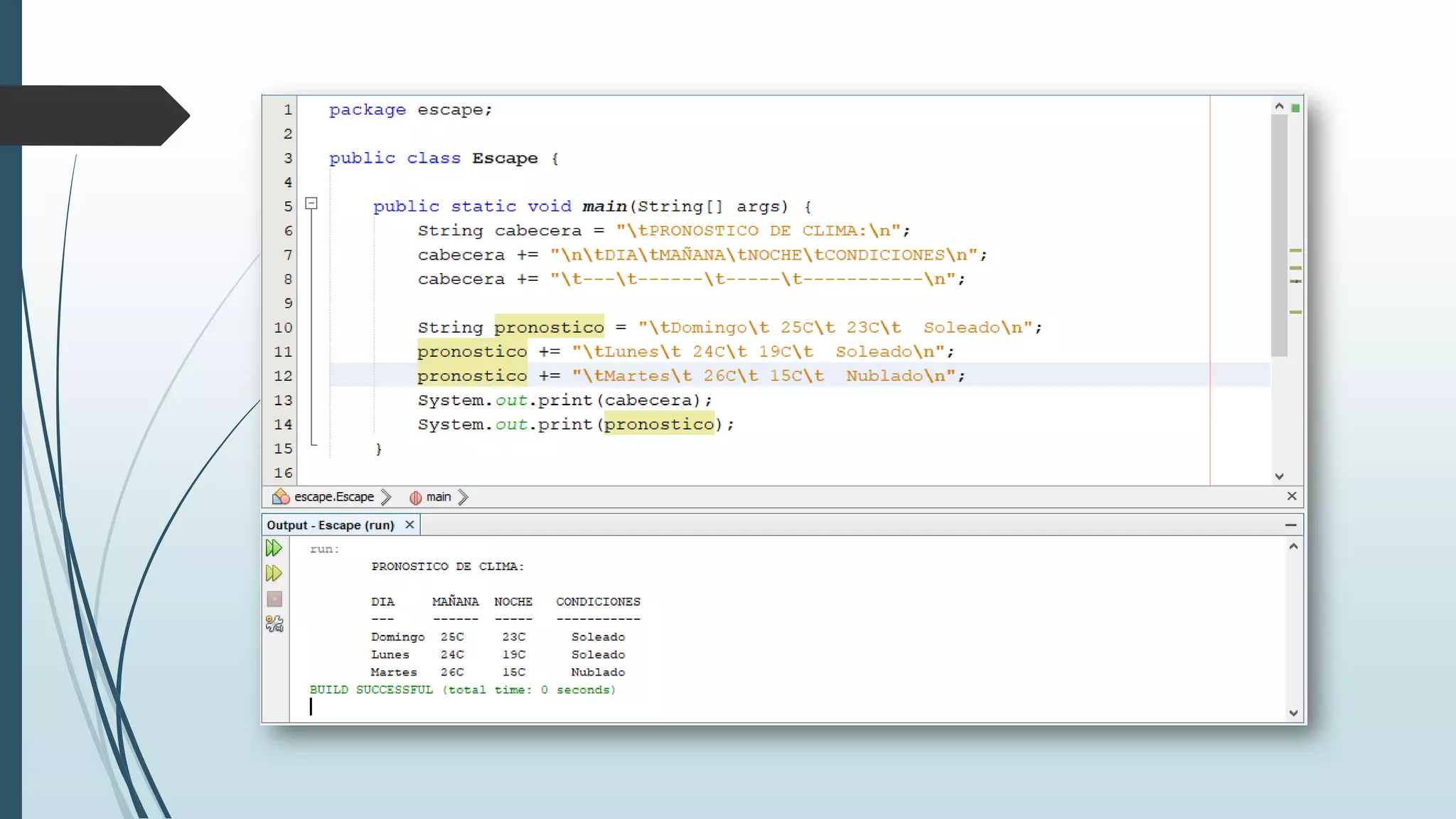Click the main breadcrumb label
The image size is (1456, 819).
point(438,497)
